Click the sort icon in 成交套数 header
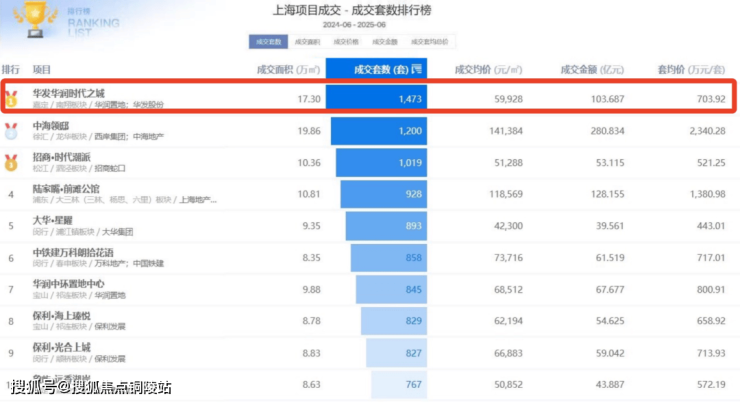The width and height of the screenshot is (740, 403). point(416,69)
